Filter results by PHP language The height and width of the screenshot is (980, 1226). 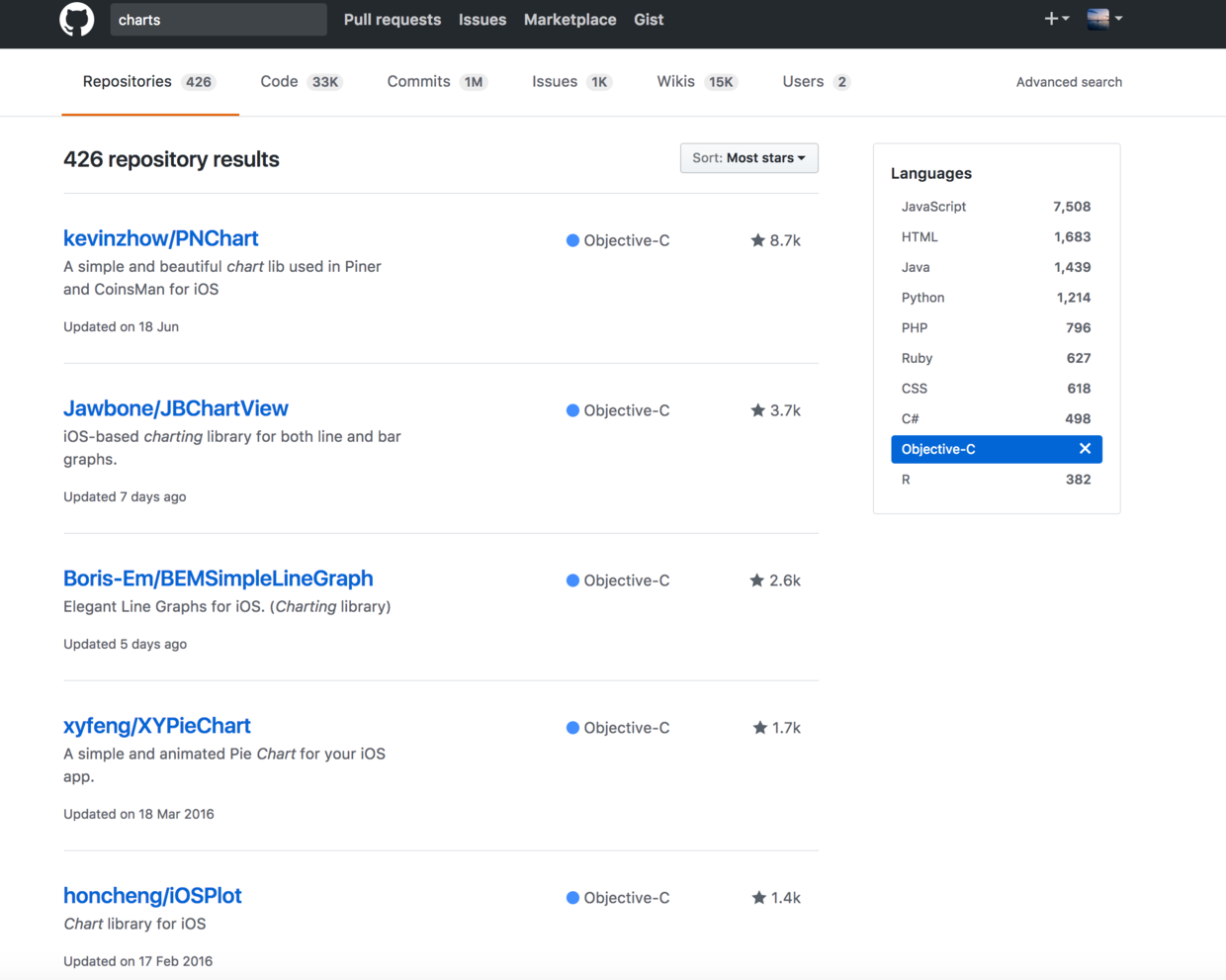(x=997, y=328)
